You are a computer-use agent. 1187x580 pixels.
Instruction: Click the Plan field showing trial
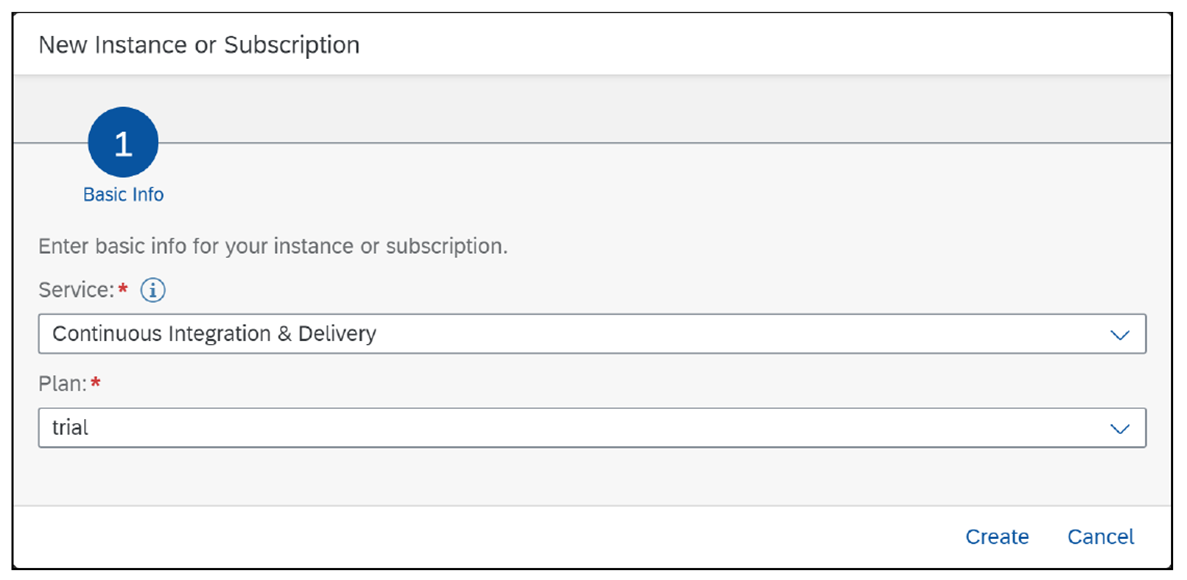click(400, 428)
